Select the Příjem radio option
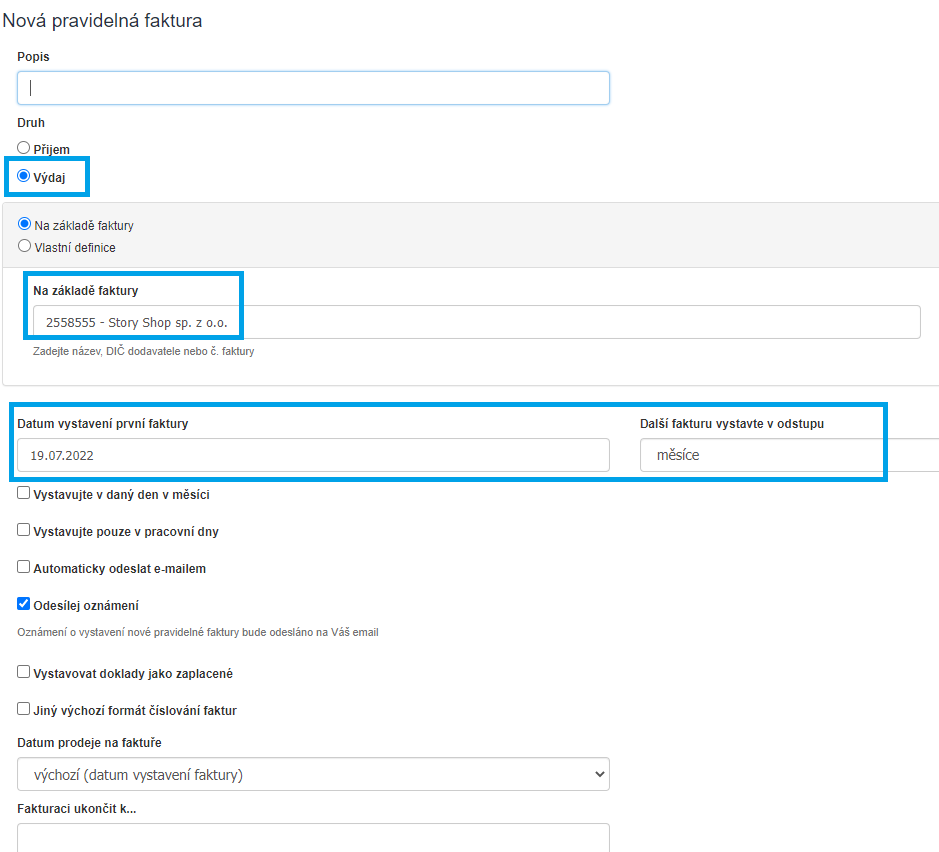 click(24, 148)
